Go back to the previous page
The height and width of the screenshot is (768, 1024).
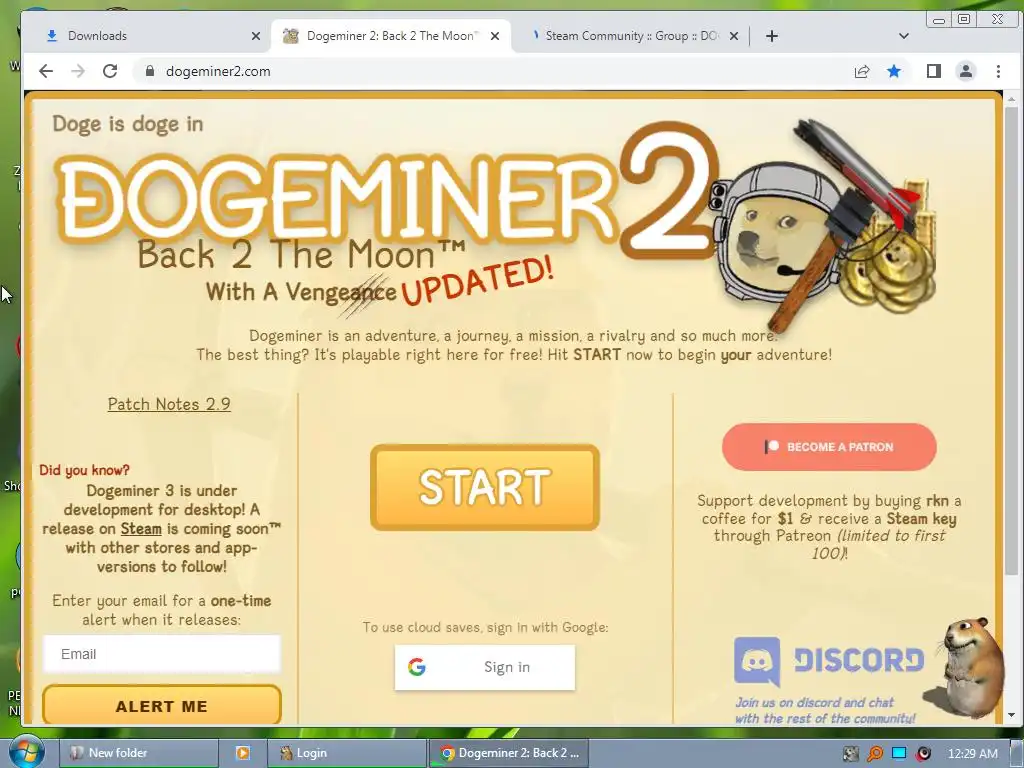point(46,71)
